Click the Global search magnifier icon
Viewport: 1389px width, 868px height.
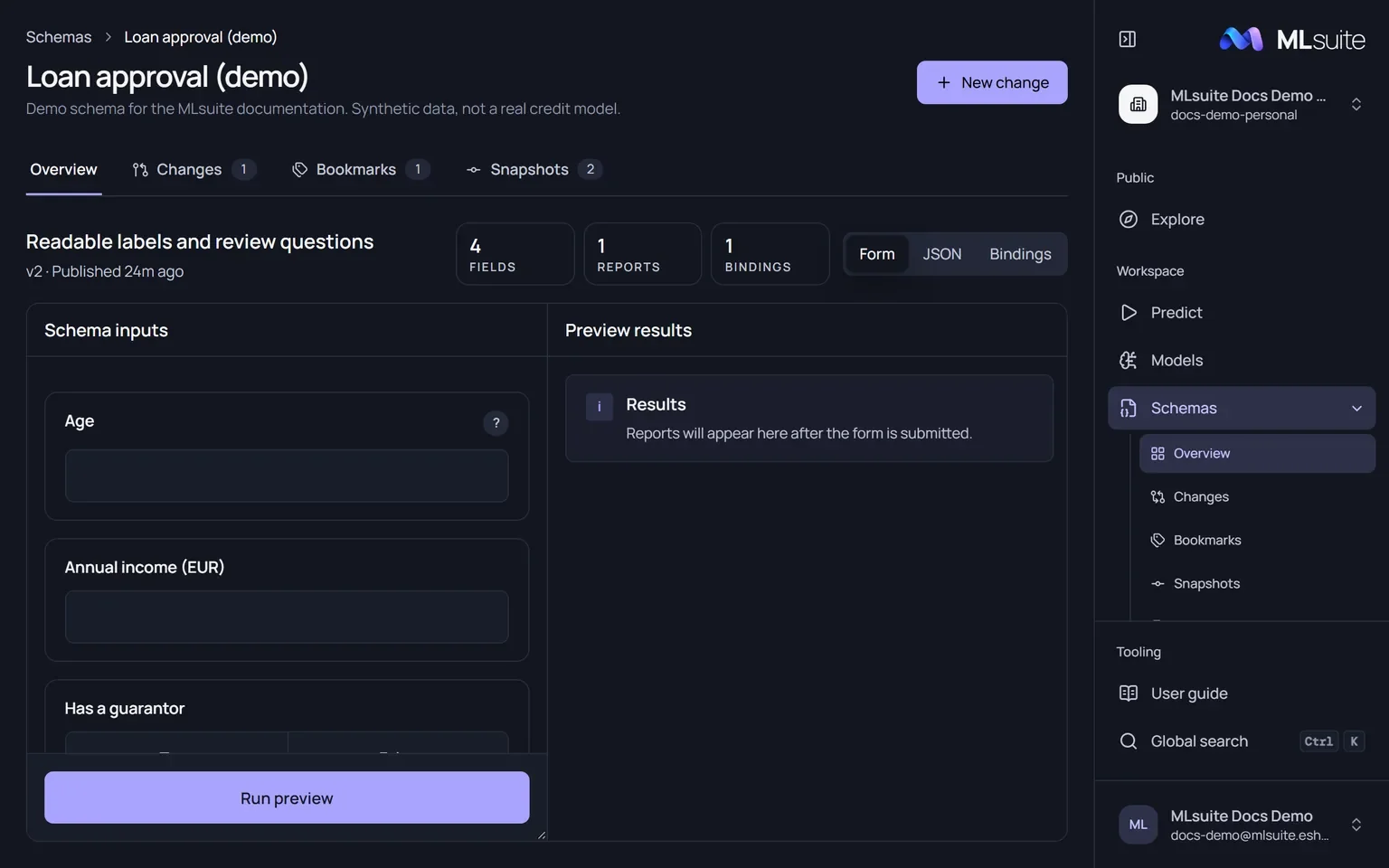[1129, 741]
